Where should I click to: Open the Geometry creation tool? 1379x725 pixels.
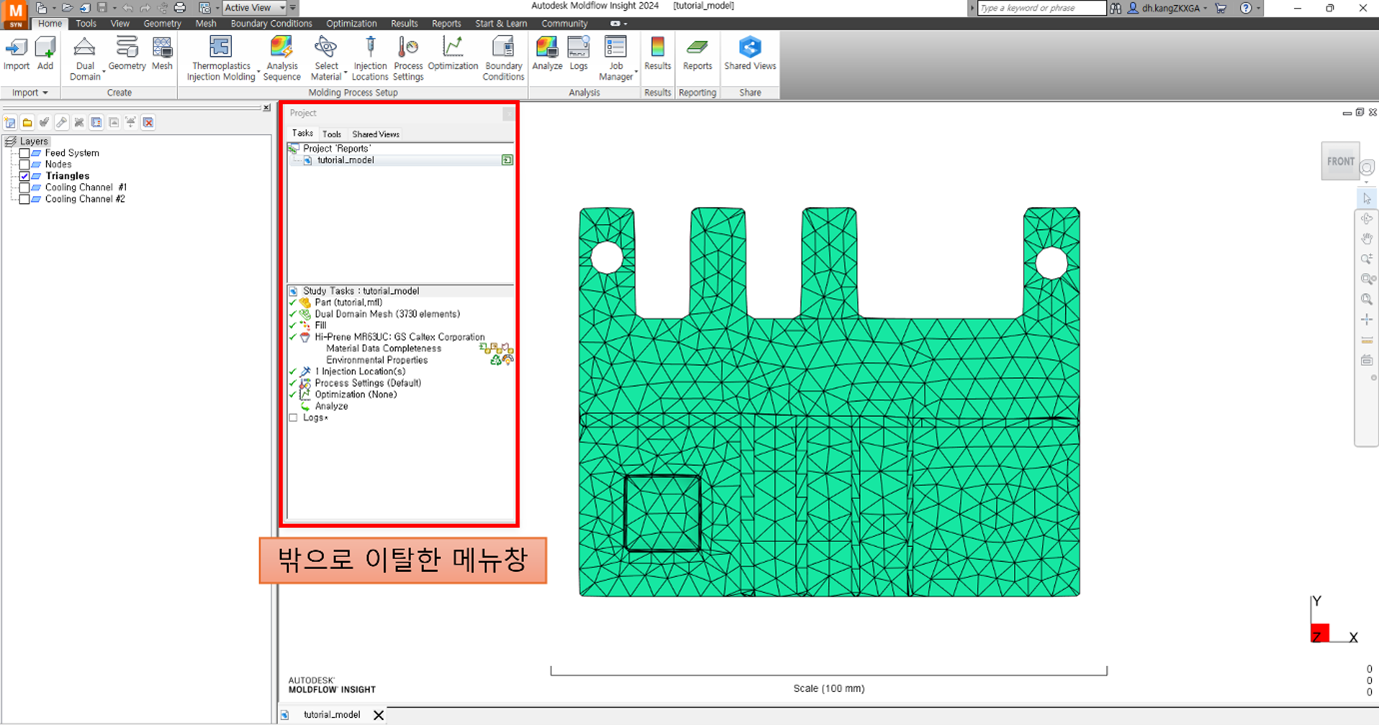click(x=127, y=54)
